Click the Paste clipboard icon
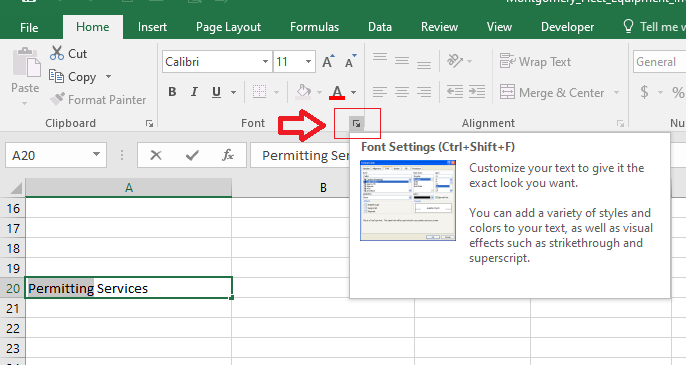Screen dimensions: 686x365 click(26, 62)
